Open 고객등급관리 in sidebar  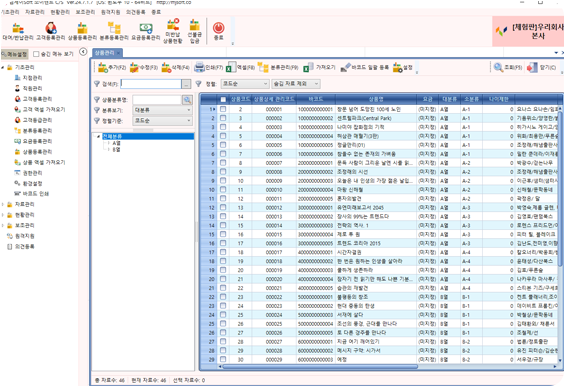click(x=33, y=120)
